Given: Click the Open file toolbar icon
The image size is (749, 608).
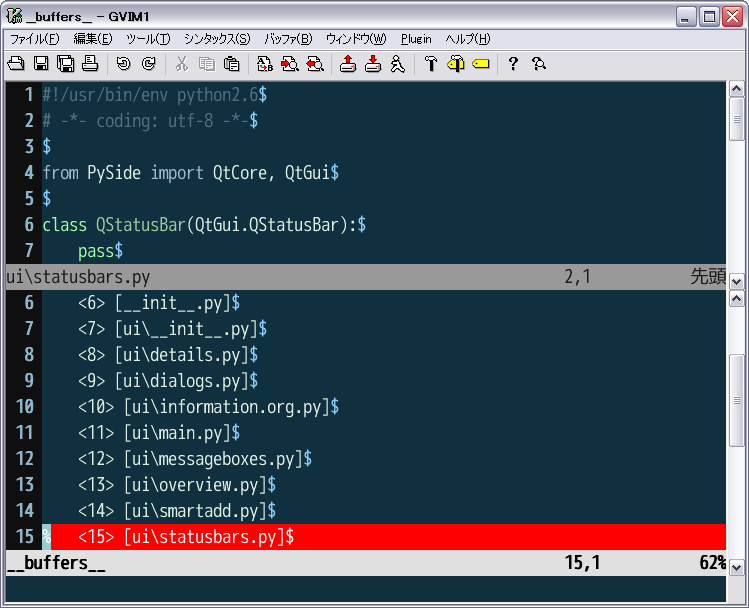Looking at the screenshot, I should [16, 64].
